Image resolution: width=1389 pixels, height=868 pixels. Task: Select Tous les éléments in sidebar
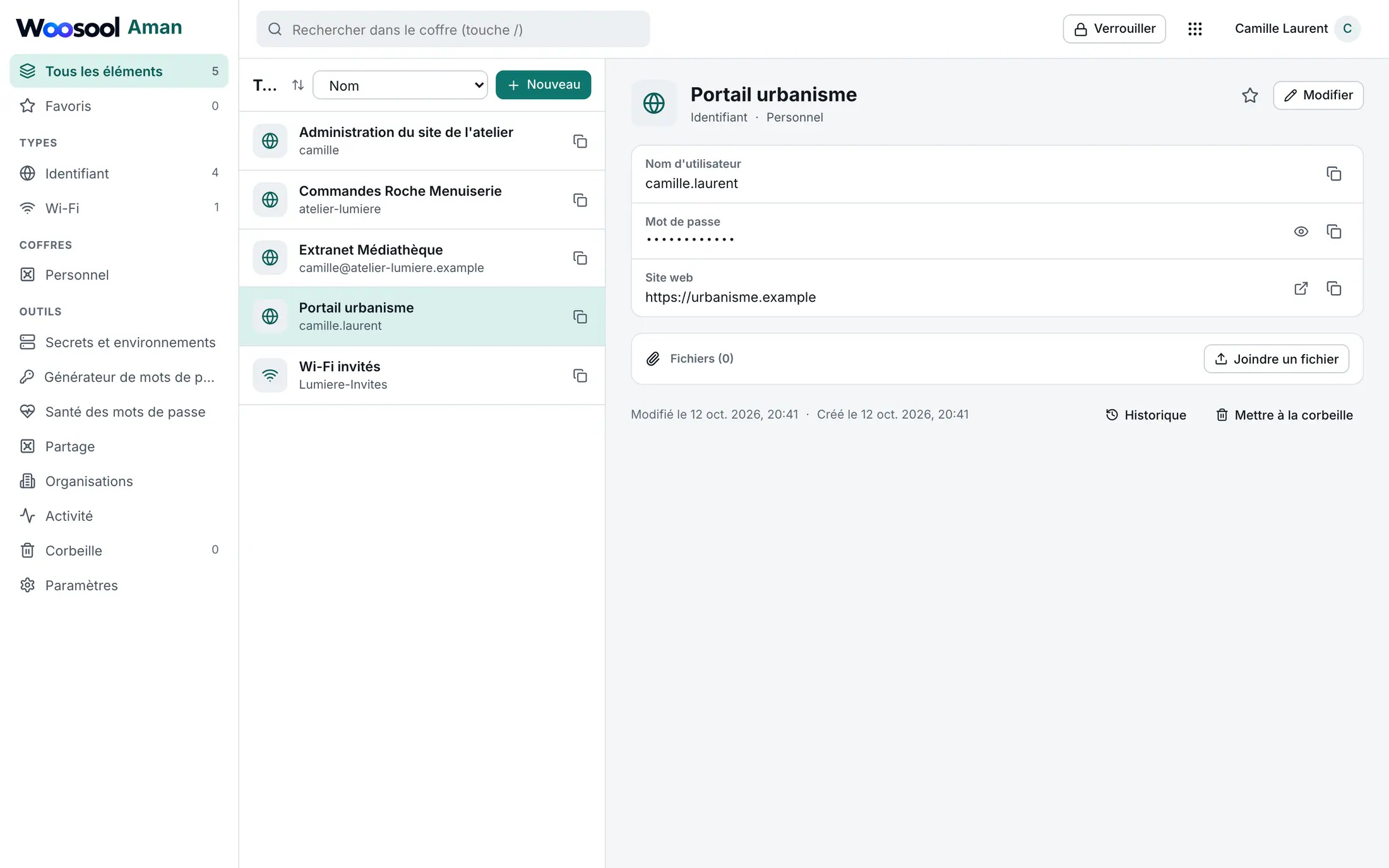click(x=119, y=71)
